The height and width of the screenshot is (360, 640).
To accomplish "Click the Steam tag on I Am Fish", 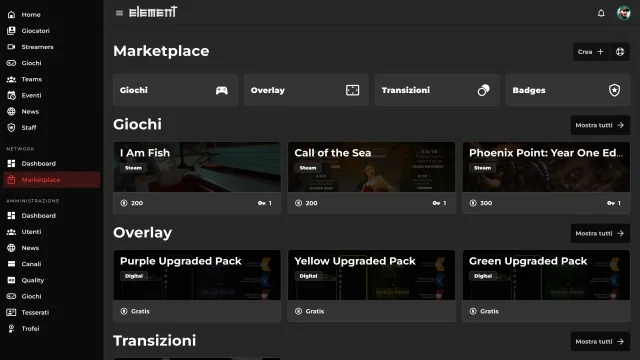I will pos(133,168).
